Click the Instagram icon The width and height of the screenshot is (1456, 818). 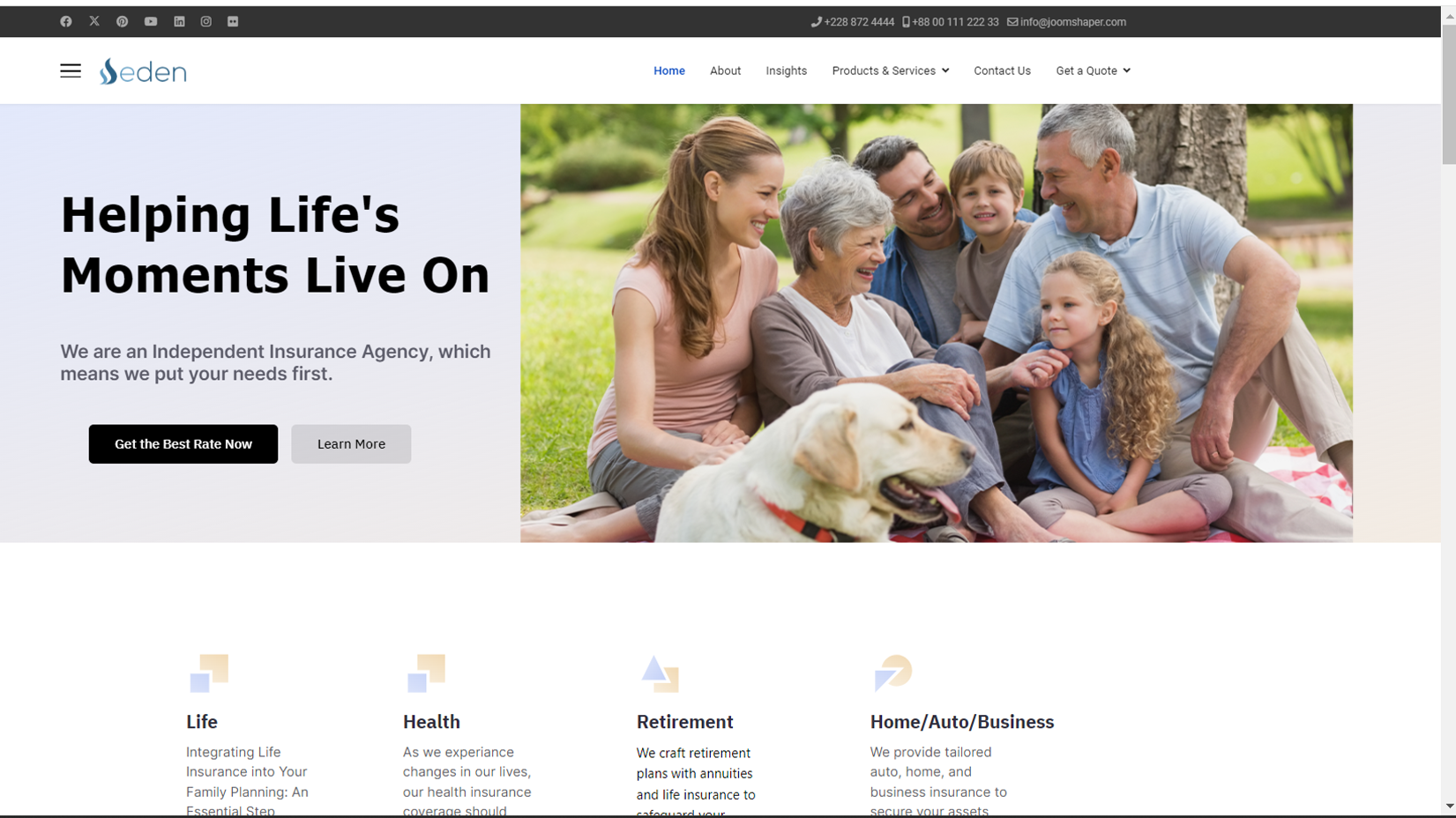pyautogui.click(x=206, y=21)
